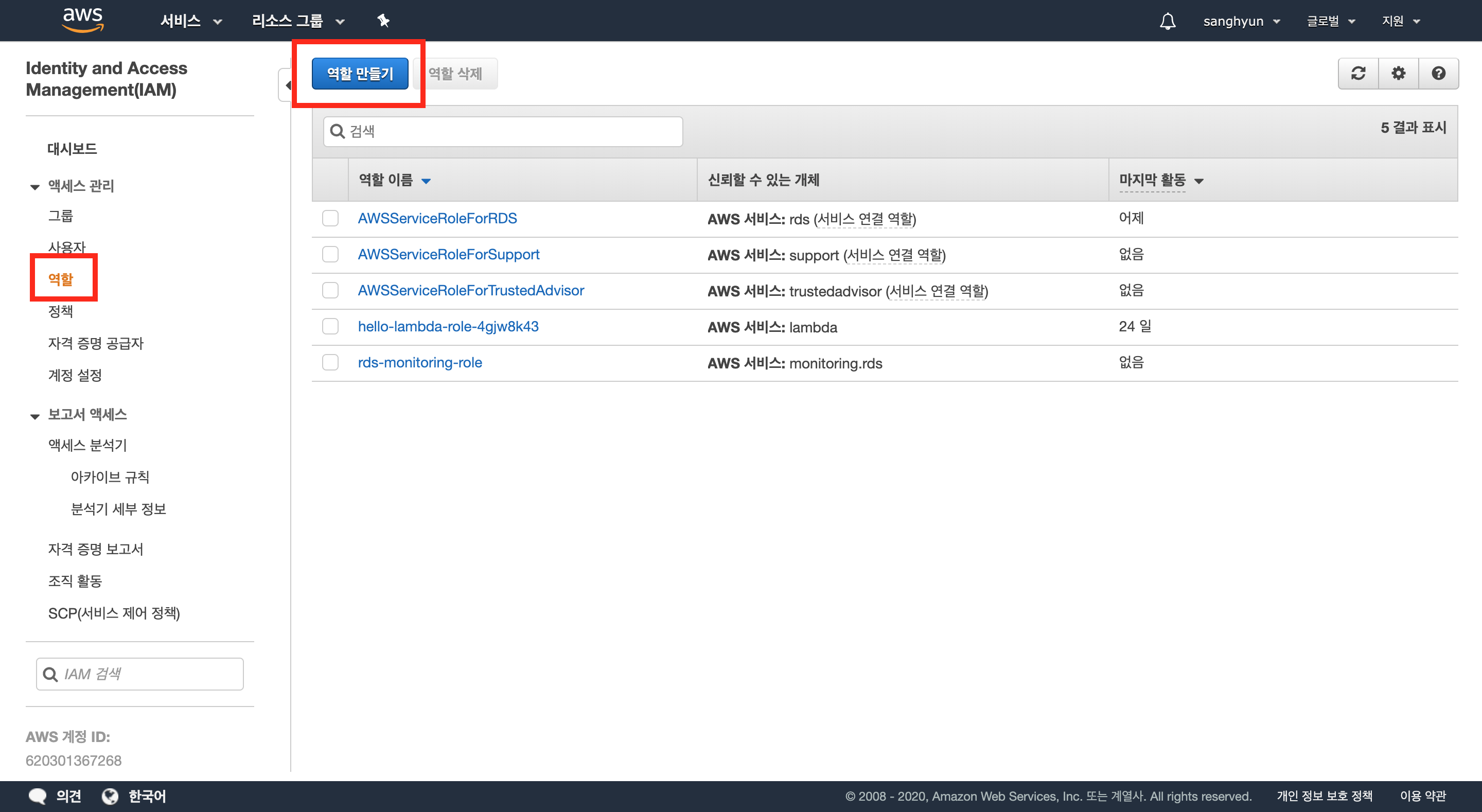This screenshot has width=1482, height=812.
Task: Click the 의견 feedback speech bubble icon
Action: point(38,796)
